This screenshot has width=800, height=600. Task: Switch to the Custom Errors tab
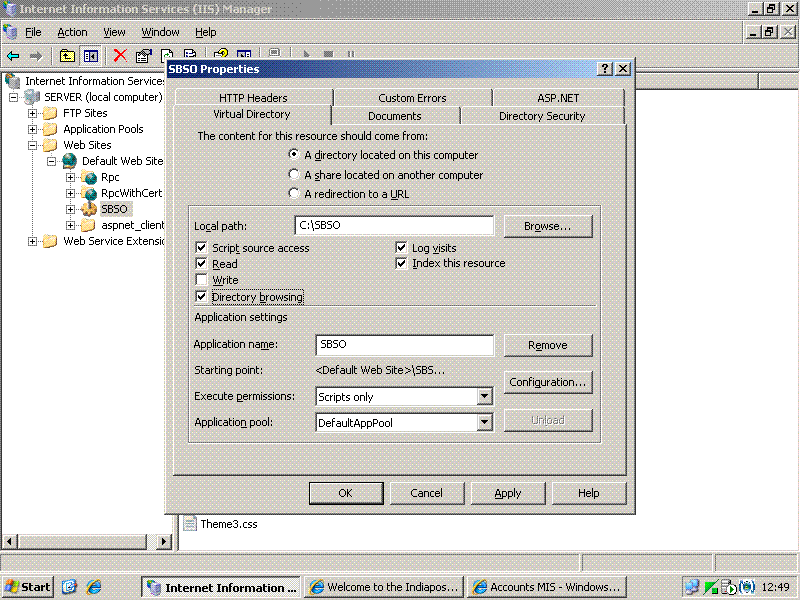[x=412, y=97]
